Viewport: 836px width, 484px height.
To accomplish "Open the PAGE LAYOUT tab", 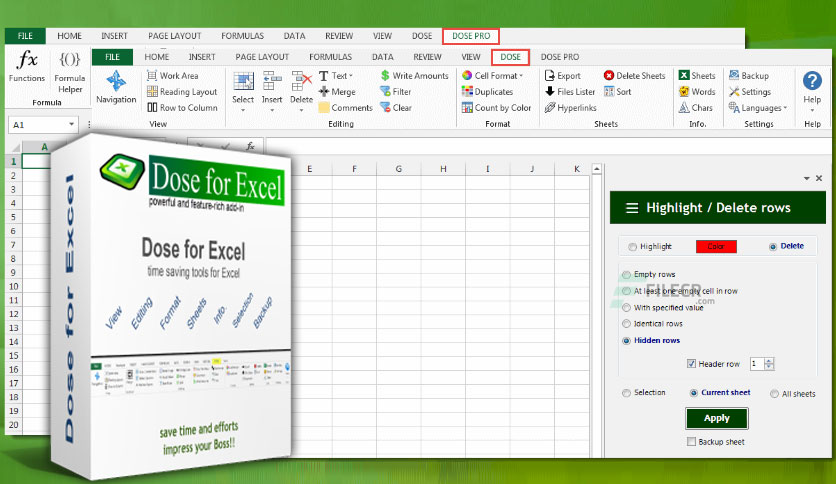I will pyautogui.click(x=262, y=57).
